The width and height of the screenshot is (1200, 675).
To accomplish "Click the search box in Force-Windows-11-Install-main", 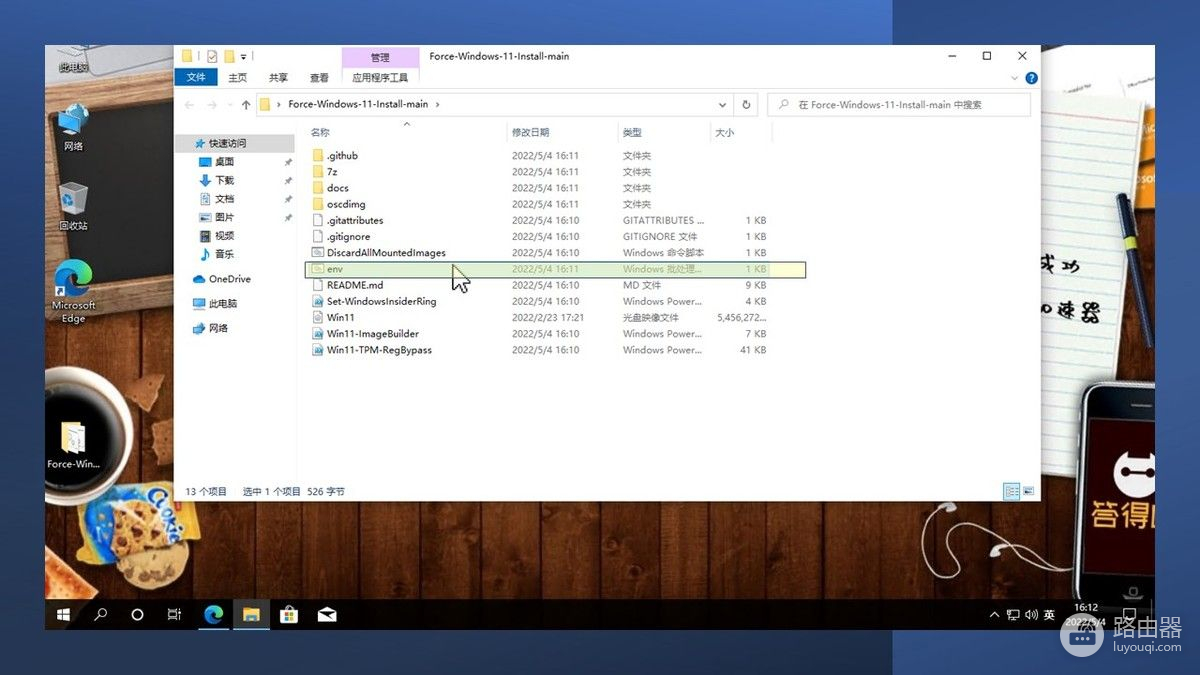I will (900, 105).
